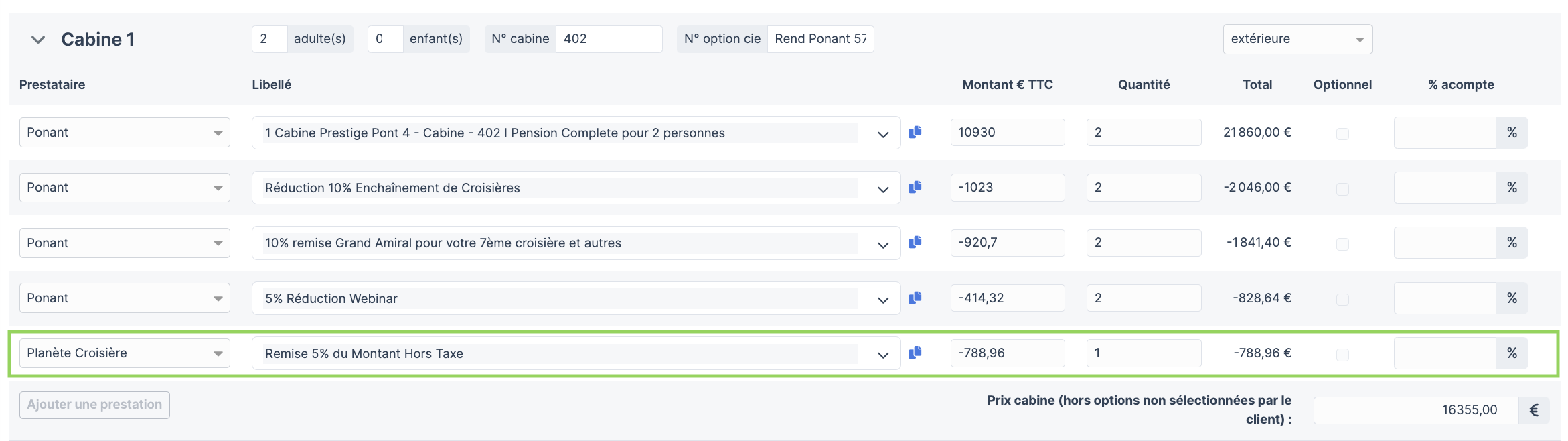Collapse the Cabine 1 section chevron
The image size is (1568, 441).
[x=38, y=40]
